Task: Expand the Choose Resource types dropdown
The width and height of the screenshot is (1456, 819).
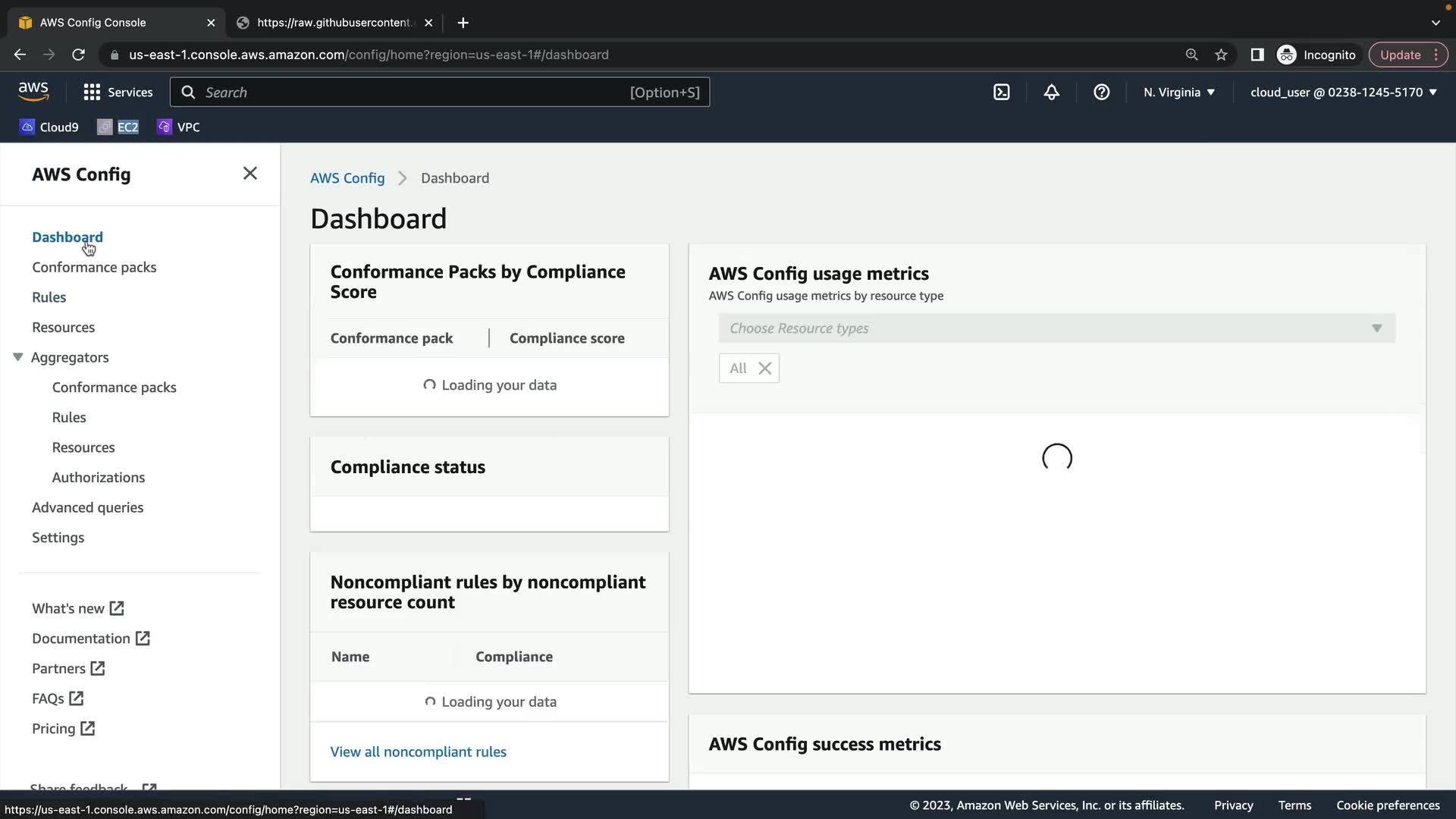Action: (x=1056, y=328)
